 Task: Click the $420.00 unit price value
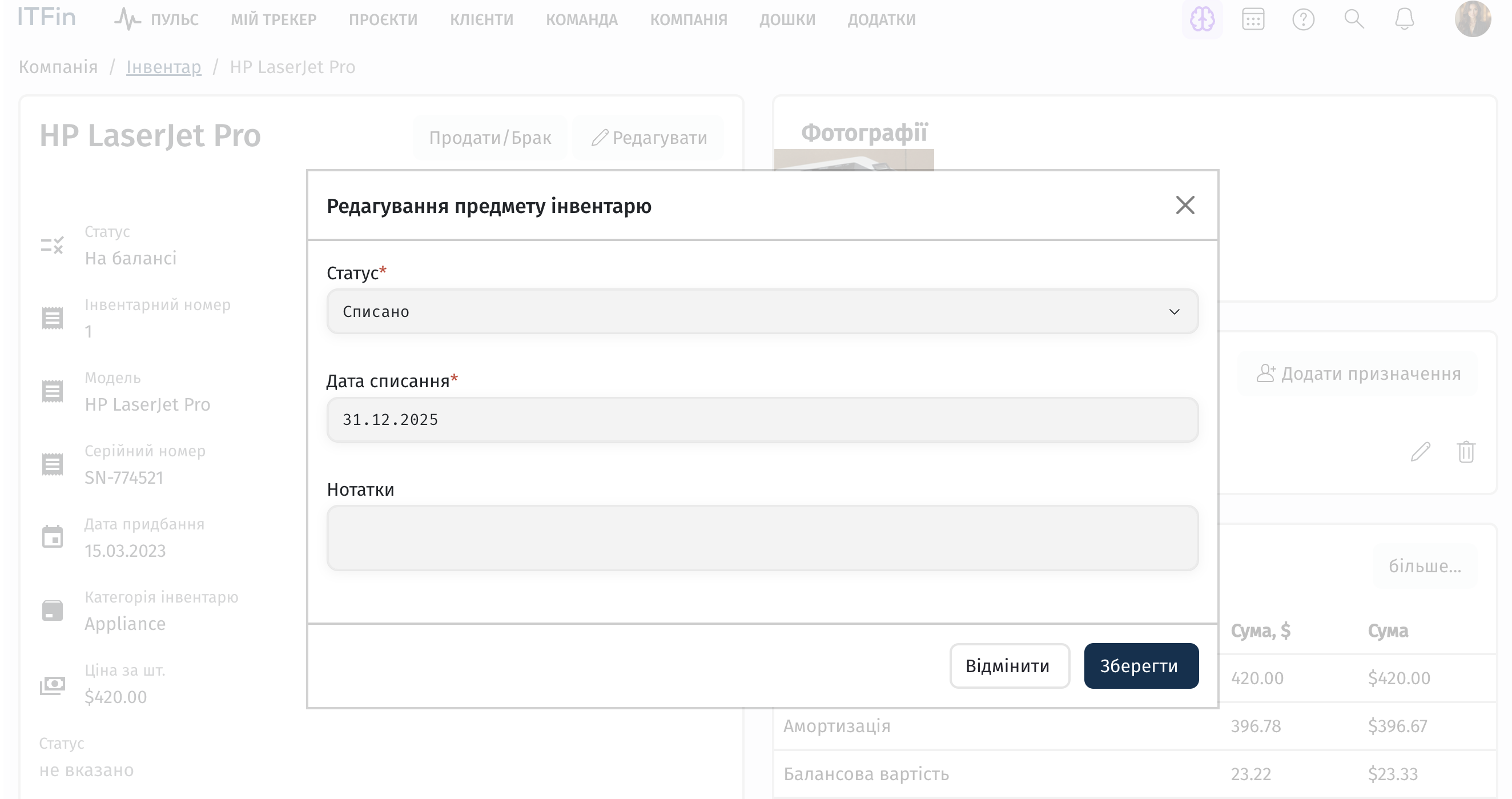(116, 697)
